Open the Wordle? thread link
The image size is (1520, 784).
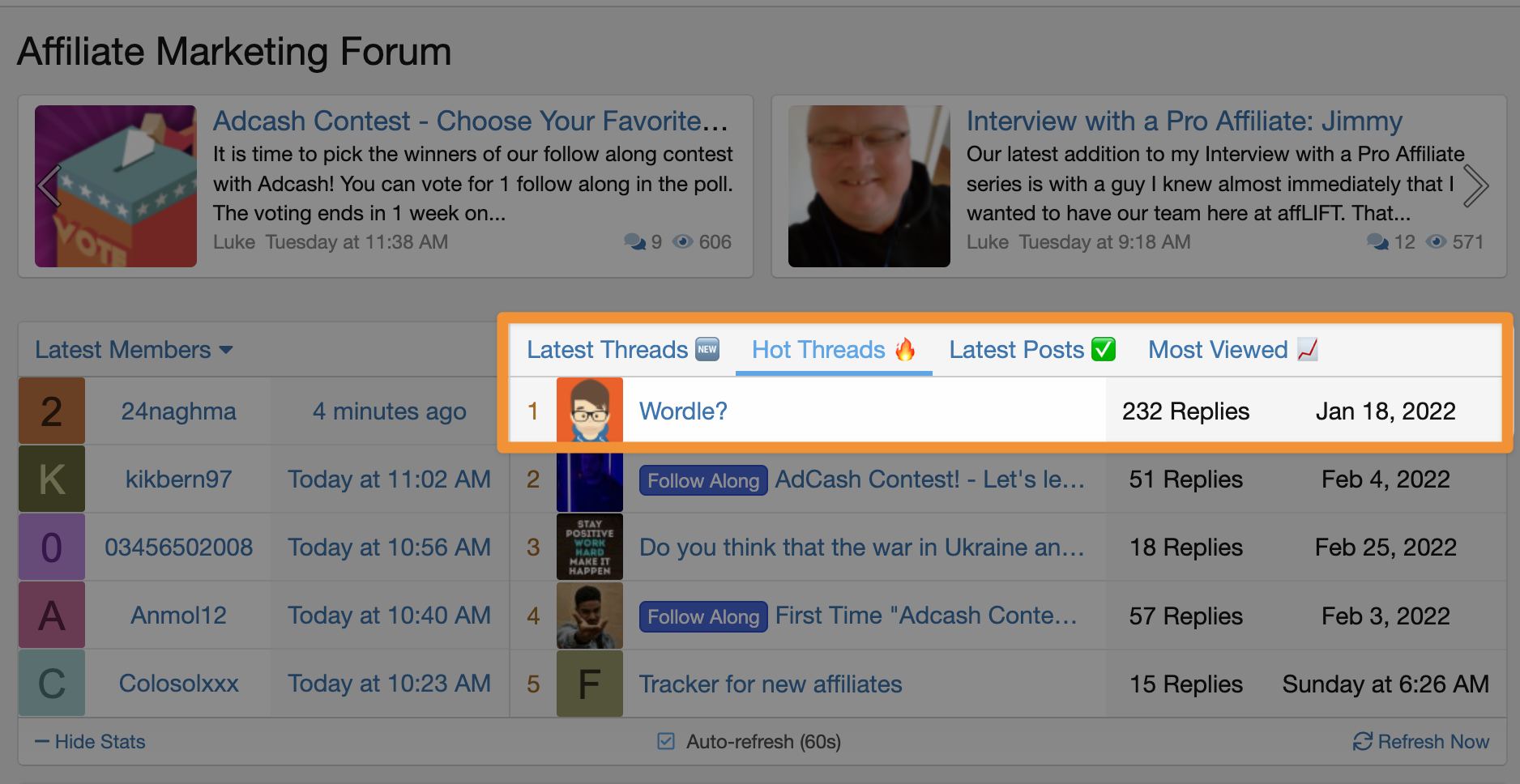point(683,411)
